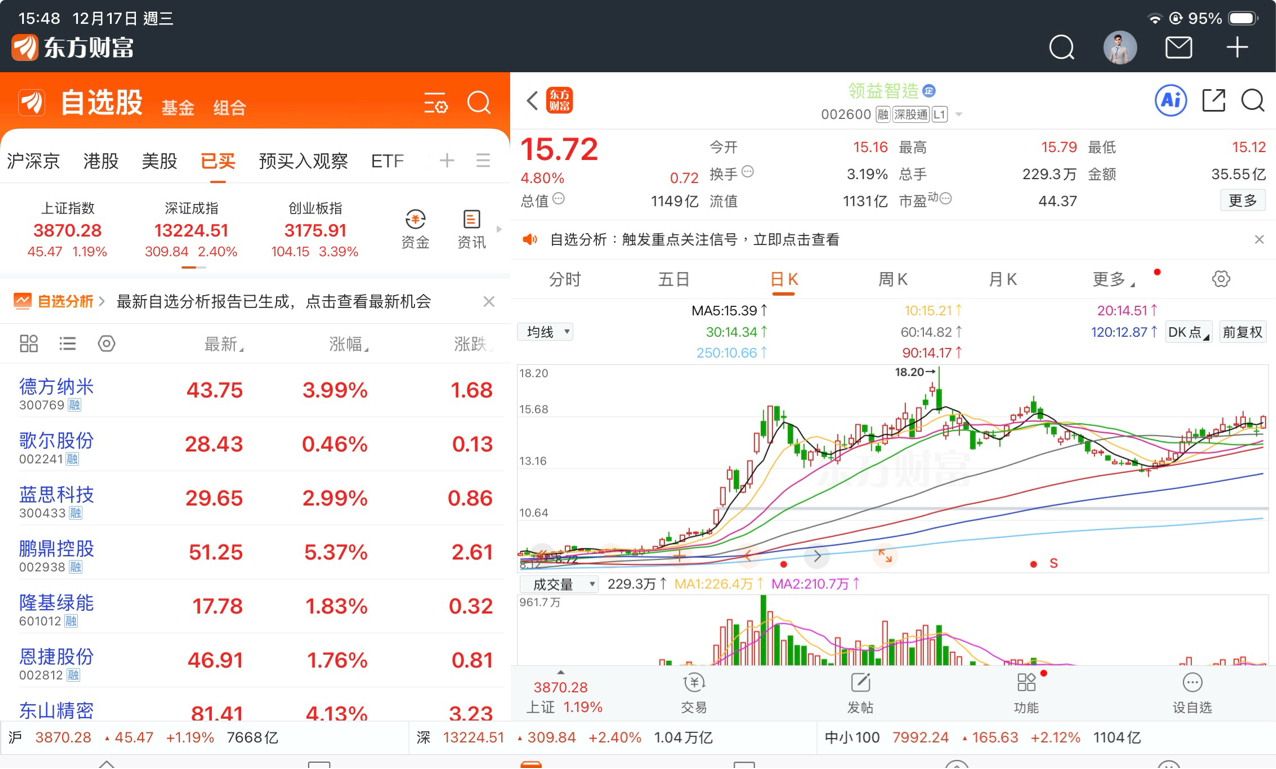This screenshot has height=769, width=1276.
Task: Open search in the top bar
Action: [1062, 47]
